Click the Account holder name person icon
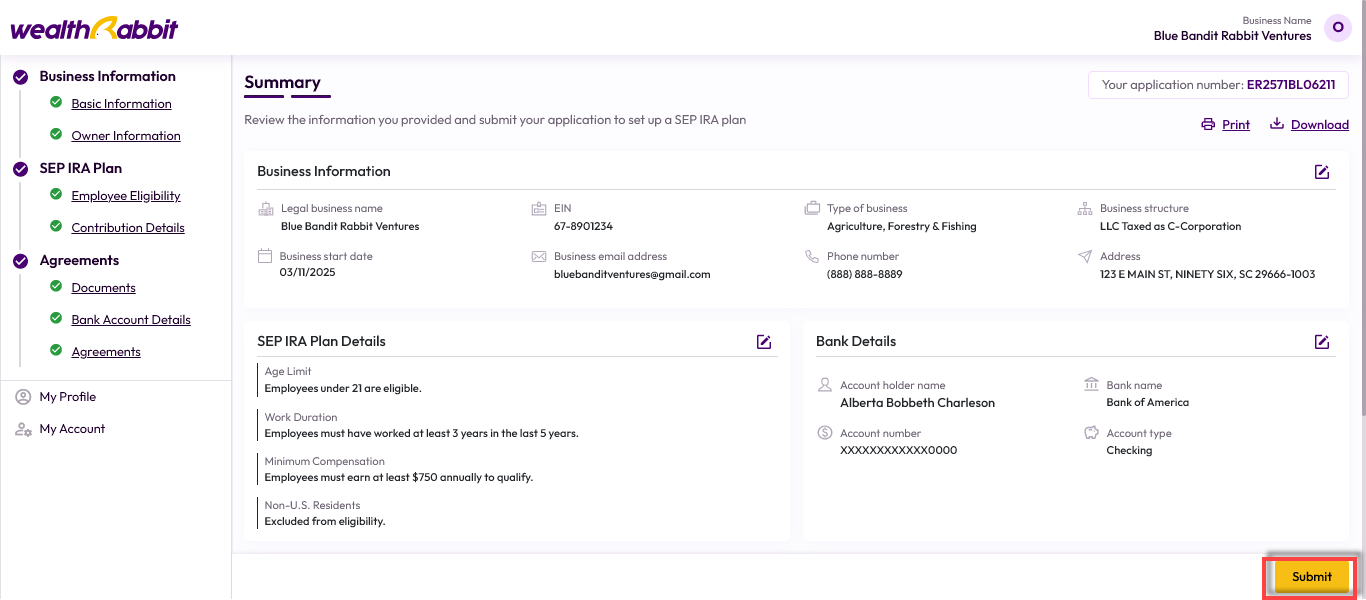The width and height of the screenshot is (1366, 600). 825,385
